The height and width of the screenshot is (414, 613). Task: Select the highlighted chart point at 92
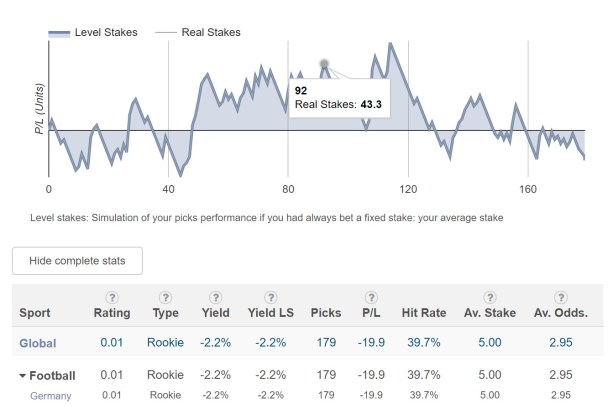pyautogui.click(x=324, y=64)
